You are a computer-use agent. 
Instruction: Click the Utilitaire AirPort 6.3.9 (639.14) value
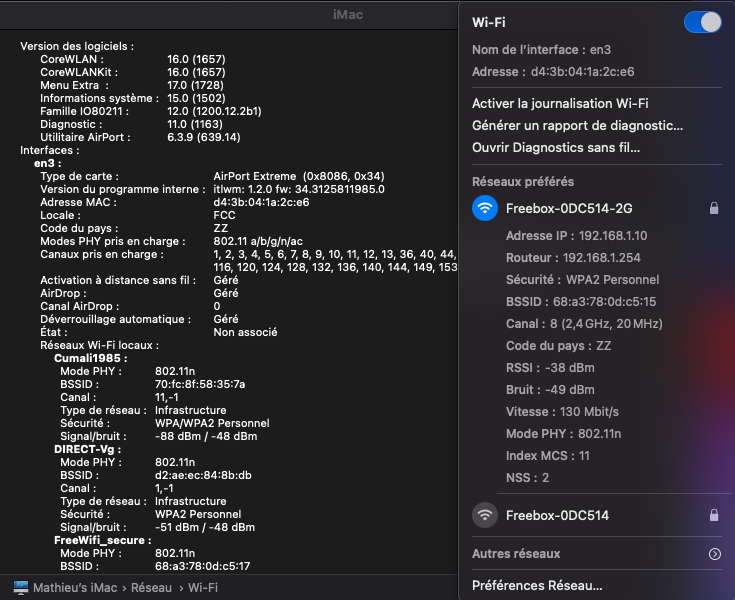pos(204,137)
